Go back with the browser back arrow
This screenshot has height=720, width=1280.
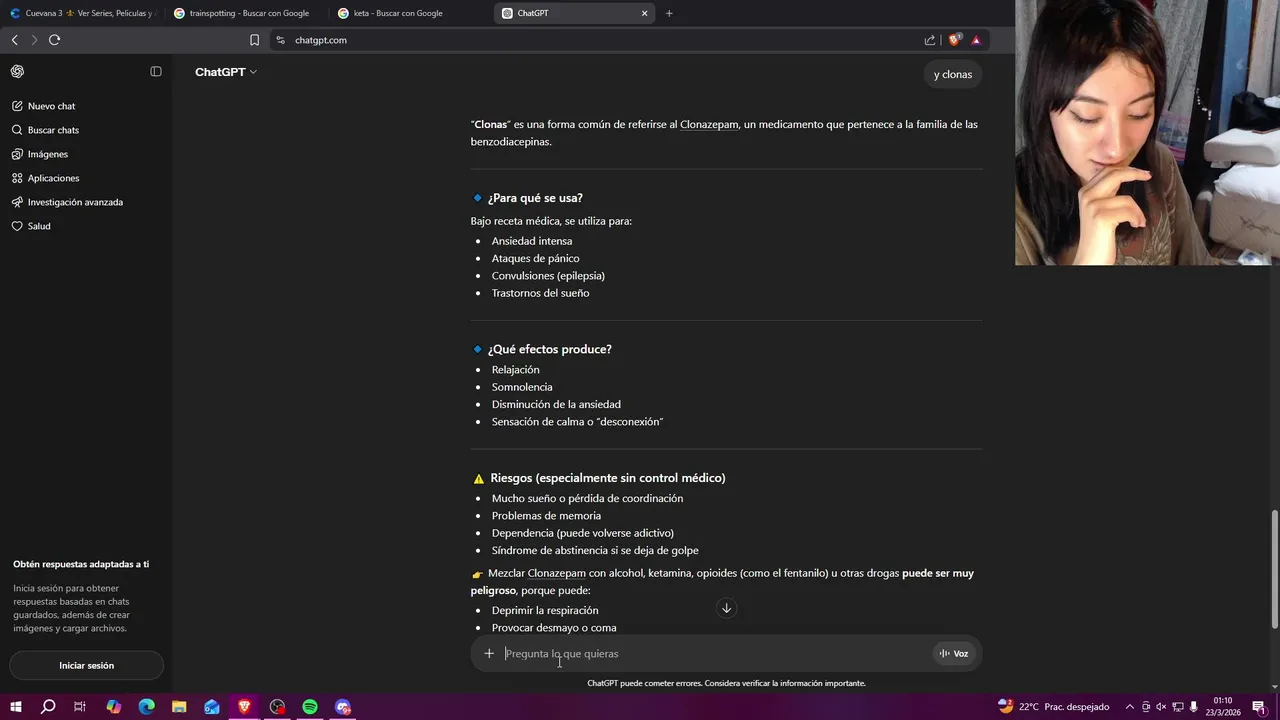[x=14, y=40]
